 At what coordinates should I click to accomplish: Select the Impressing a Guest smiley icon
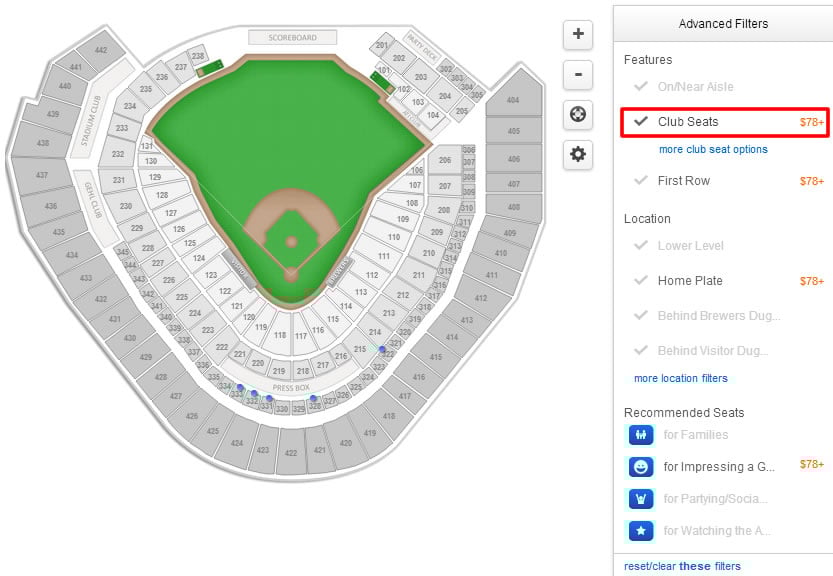click(x=641, y=467)
